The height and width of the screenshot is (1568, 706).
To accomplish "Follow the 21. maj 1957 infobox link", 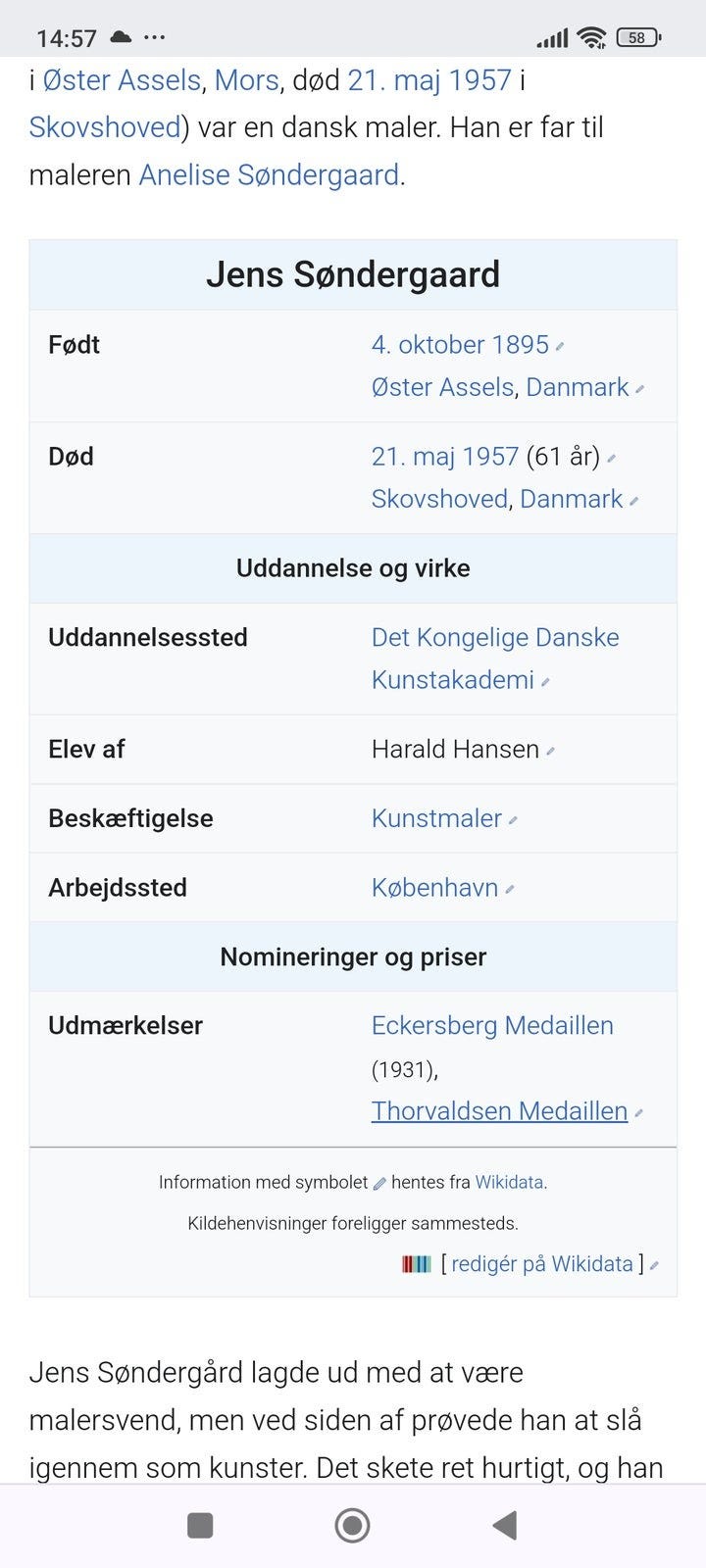I will (444, 457).
